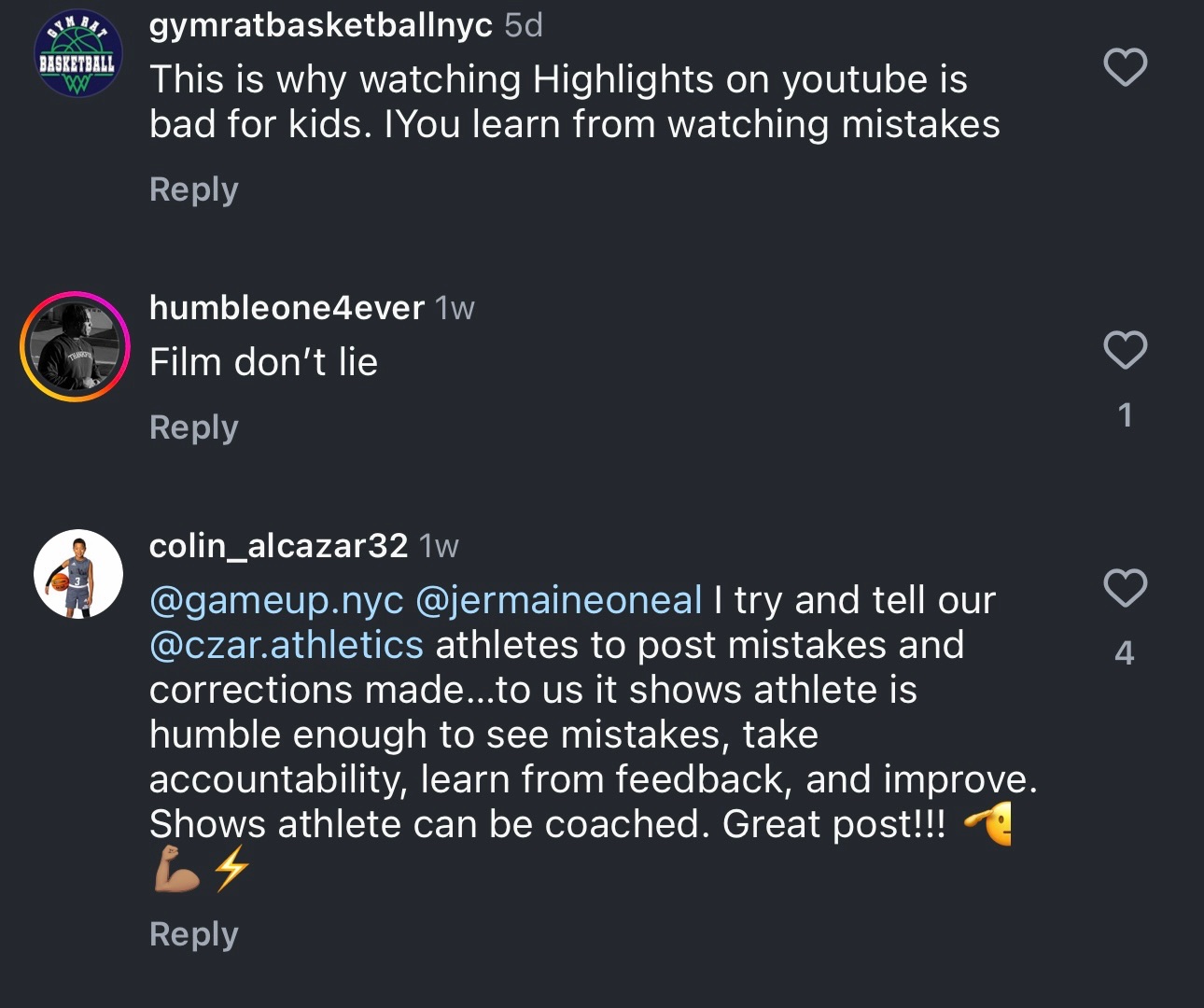Select the "Film don't lie" comment text

point(264,362)
